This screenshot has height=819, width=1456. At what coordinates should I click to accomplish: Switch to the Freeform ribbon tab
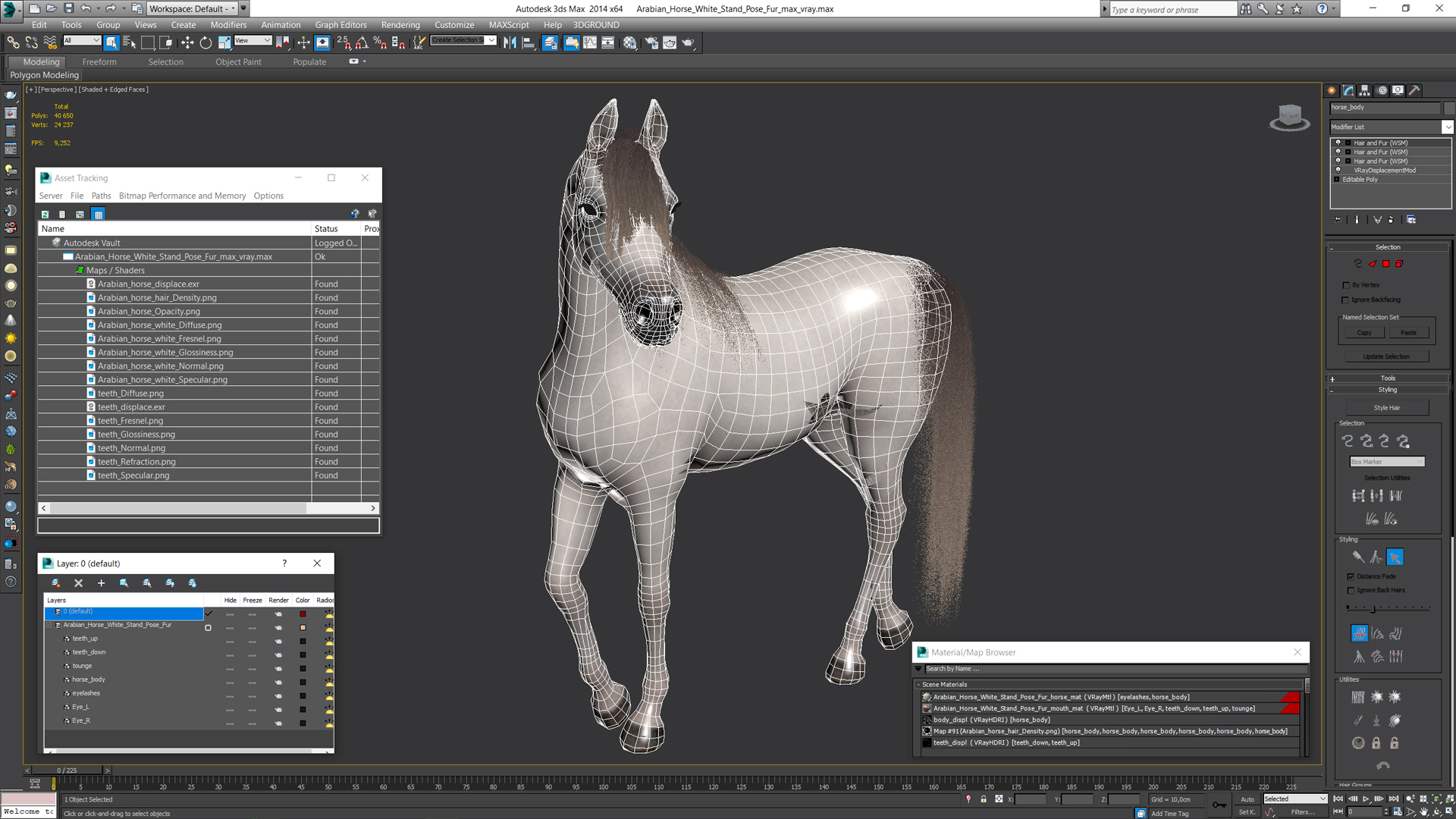(99, 62)
